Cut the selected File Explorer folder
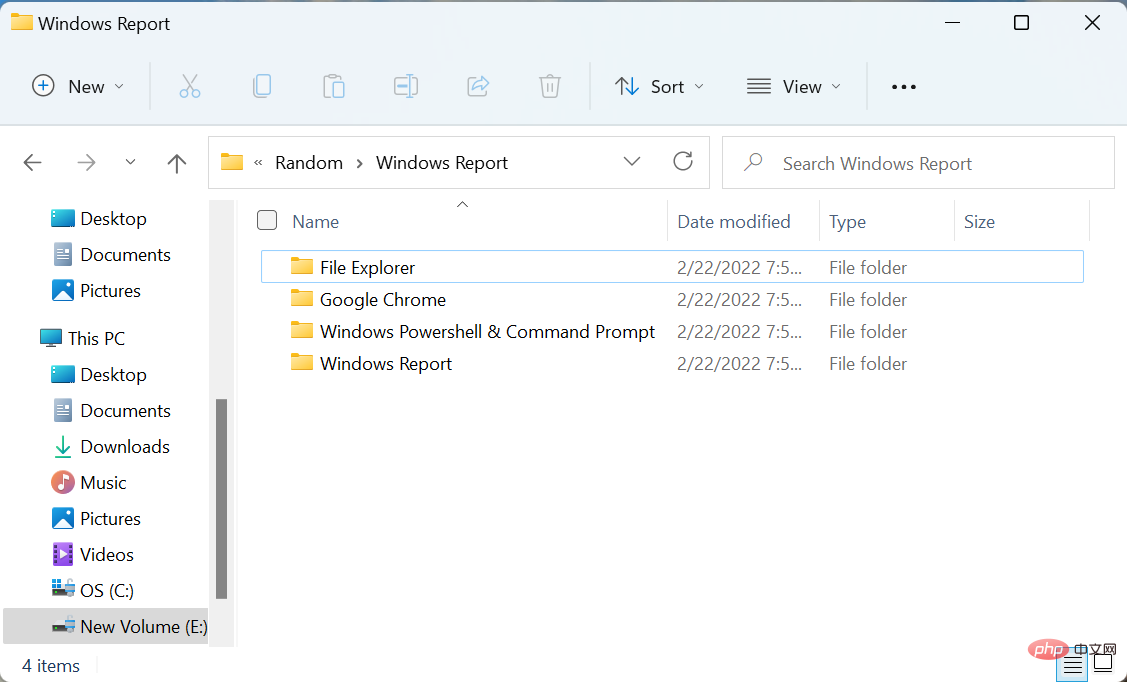 click(190, 86)
